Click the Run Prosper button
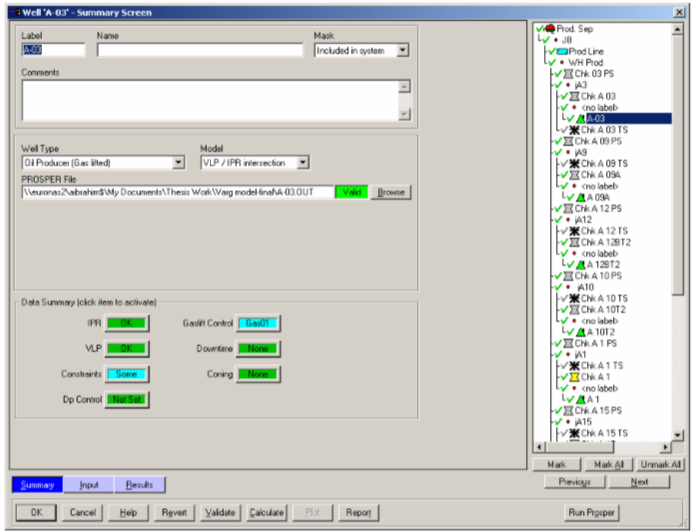This screenshot has height=532, width=694. [591, 513]
